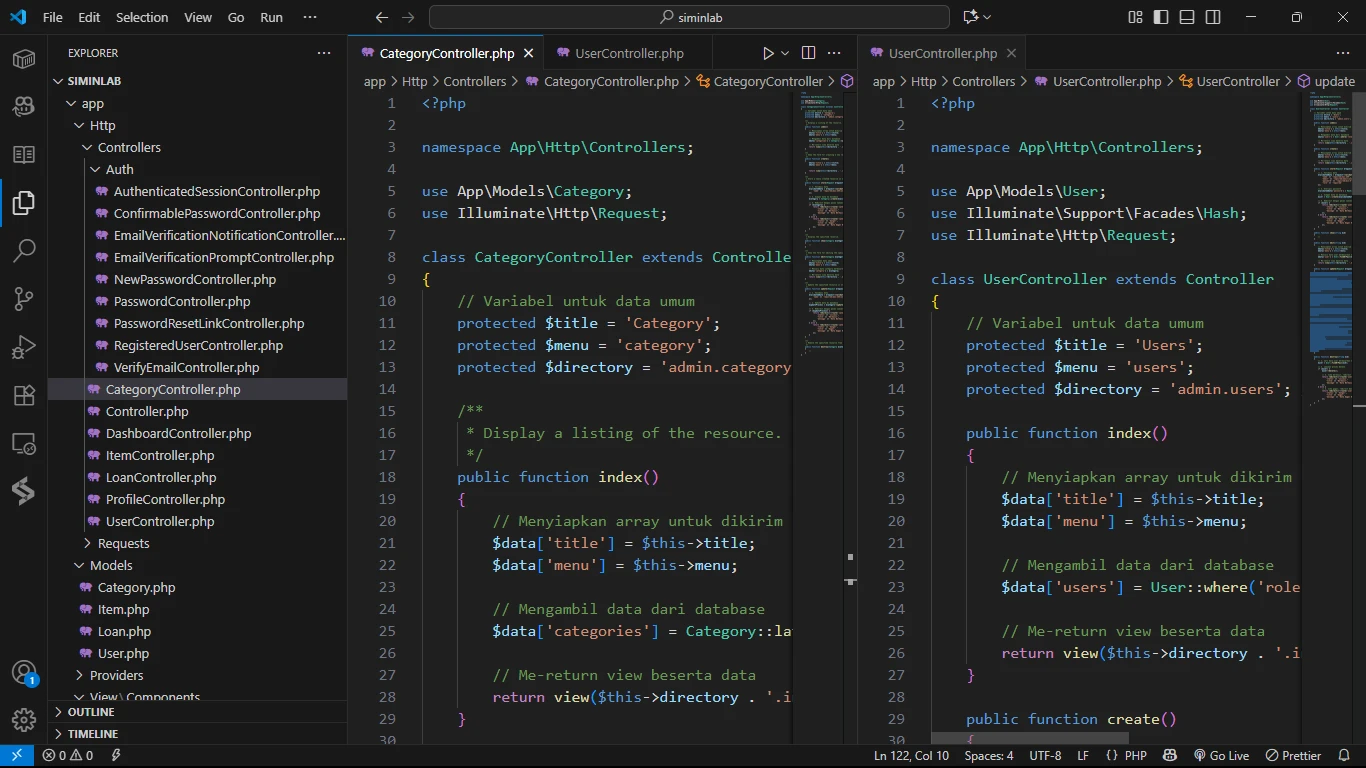Switch to the left UserController.php tab
The height and width of the screenshot is (768, 1366).
click(629, 53)
